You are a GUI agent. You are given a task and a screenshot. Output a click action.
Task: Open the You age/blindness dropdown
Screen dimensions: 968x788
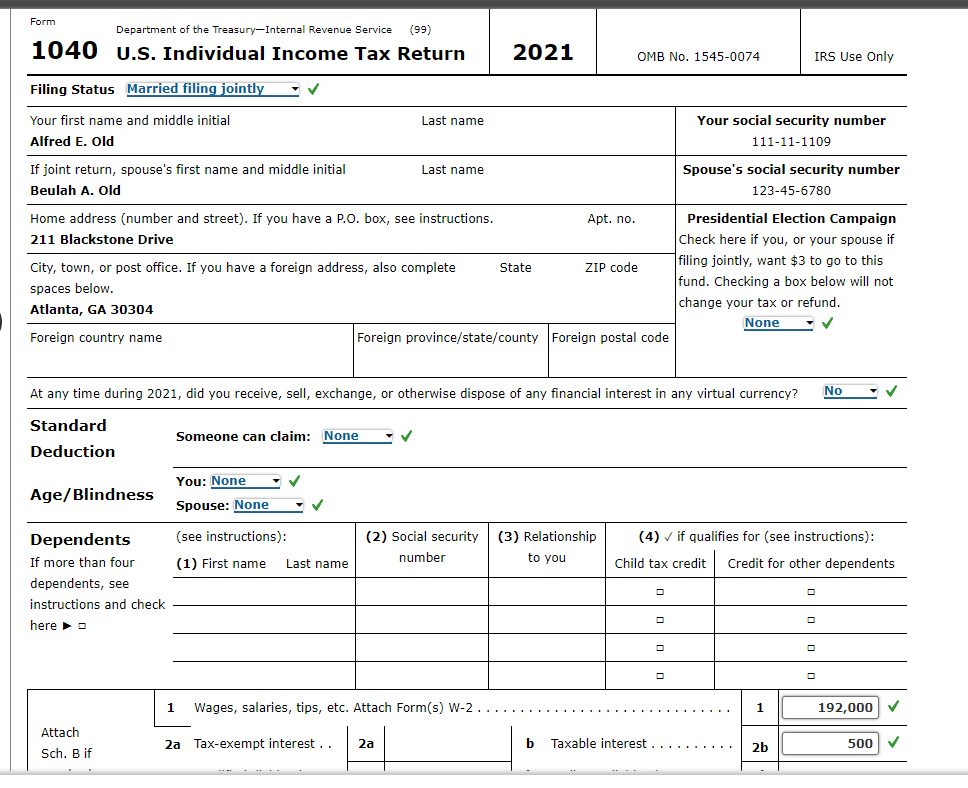click(245, 481)
